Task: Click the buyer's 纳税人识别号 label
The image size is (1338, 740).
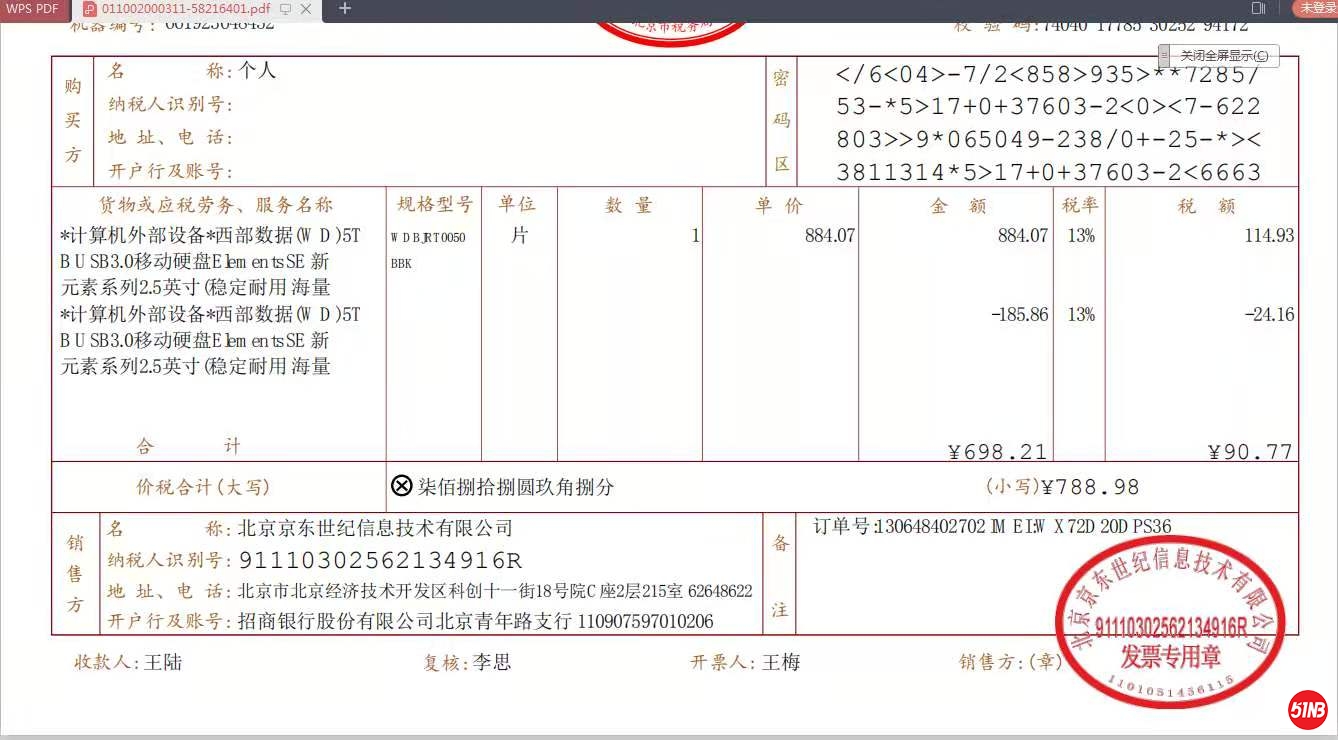Action: tap(171, 105)
